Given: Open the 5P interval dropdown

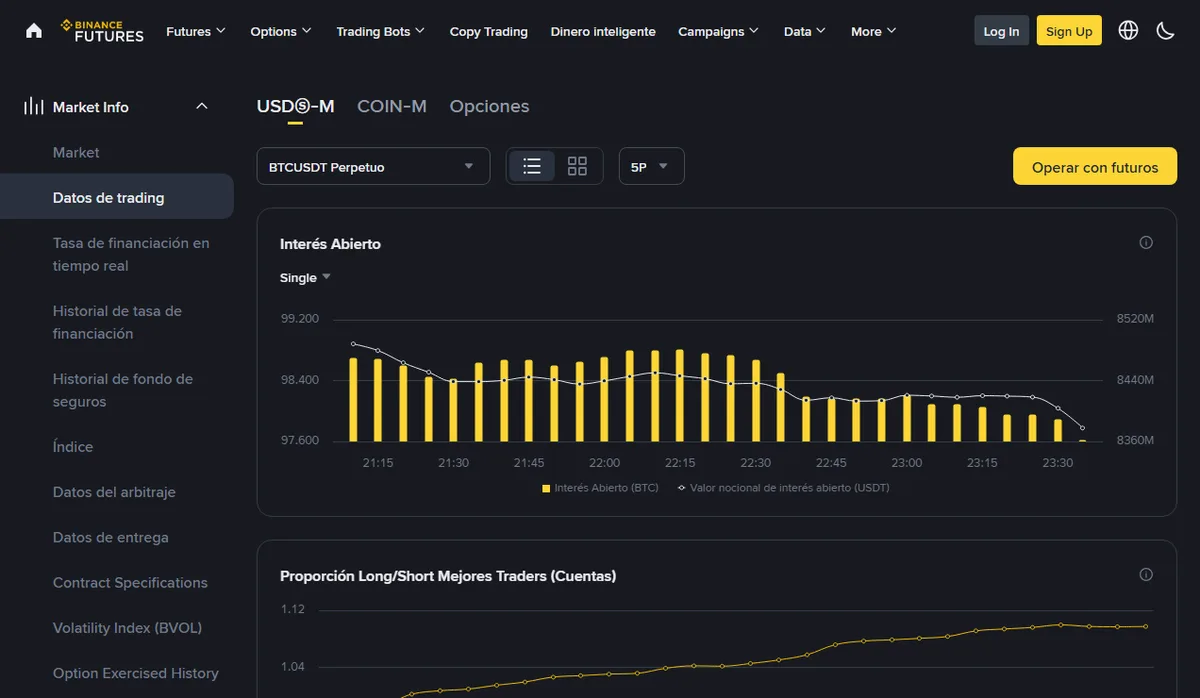Looking at the screenshot, I should [651, 166].
